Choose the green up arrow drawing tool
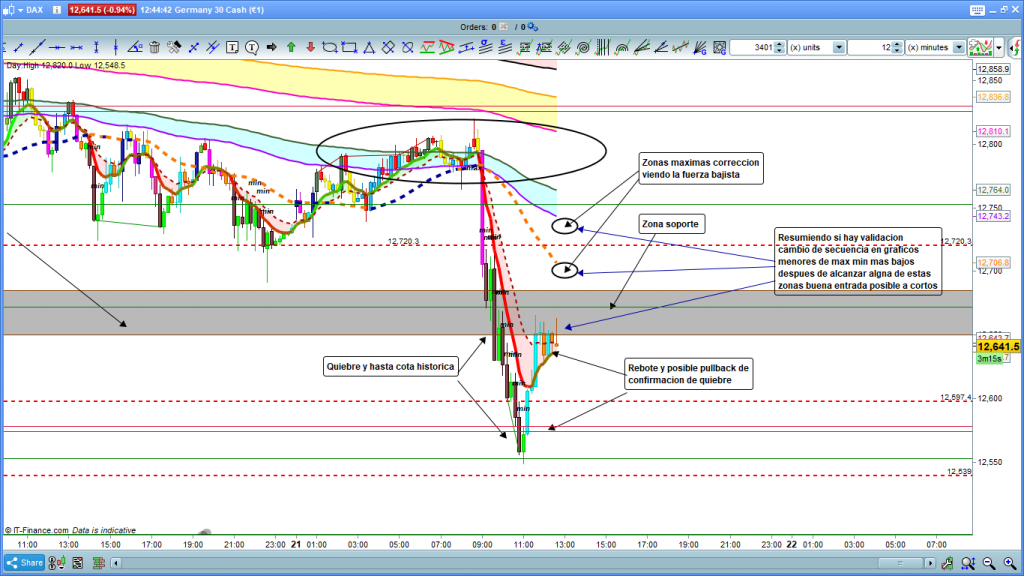Viewport: 1024px width, 576px height. 291,47
